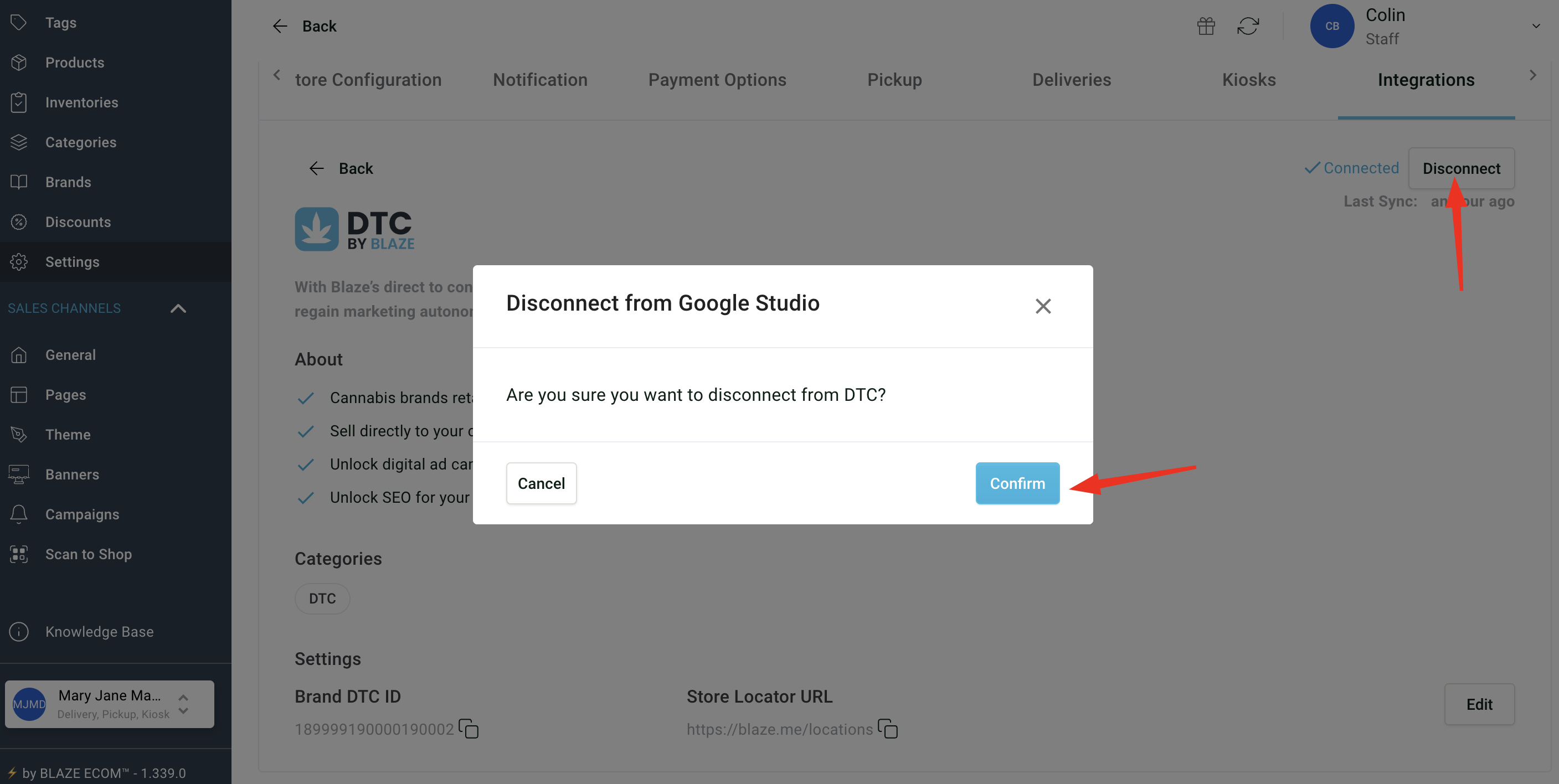Click the gift icon in the top bar
Image resolution: width=1559 pixels, height=784 pixels.
click(x=1206, y=26)
